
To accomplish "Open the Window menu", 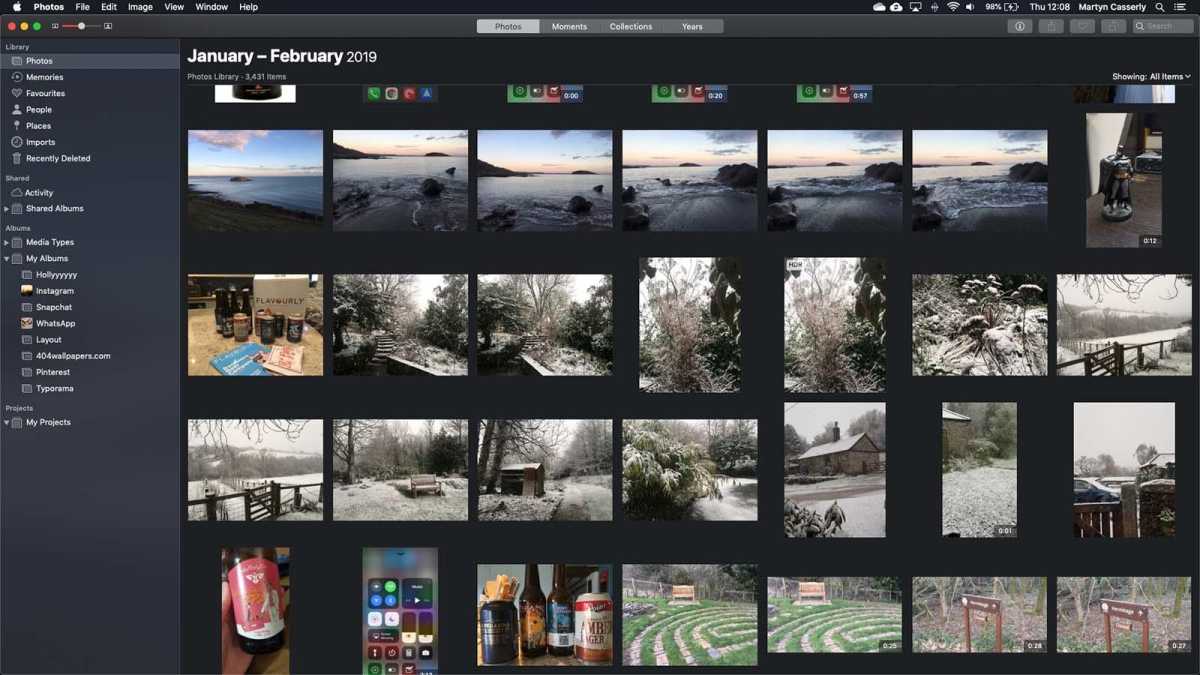I will coord(211,7).
